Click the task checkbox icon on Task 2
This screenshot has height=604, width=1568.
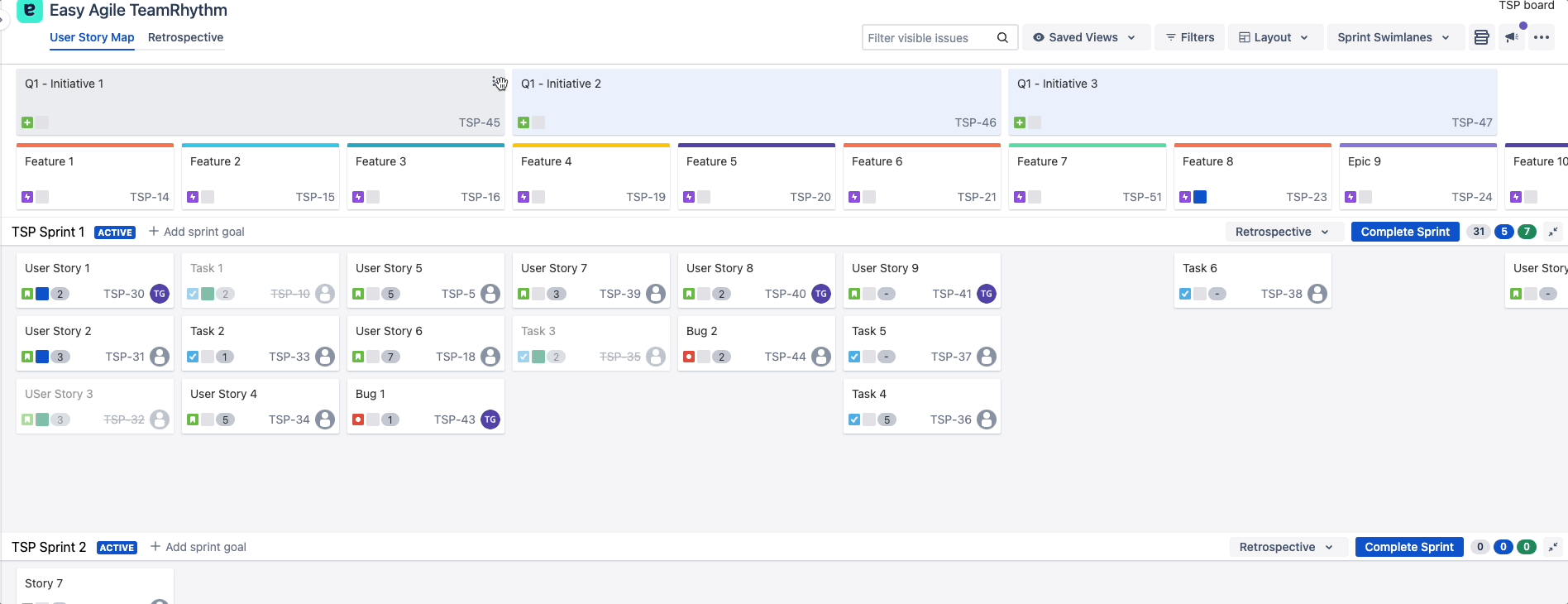[193, 357]
